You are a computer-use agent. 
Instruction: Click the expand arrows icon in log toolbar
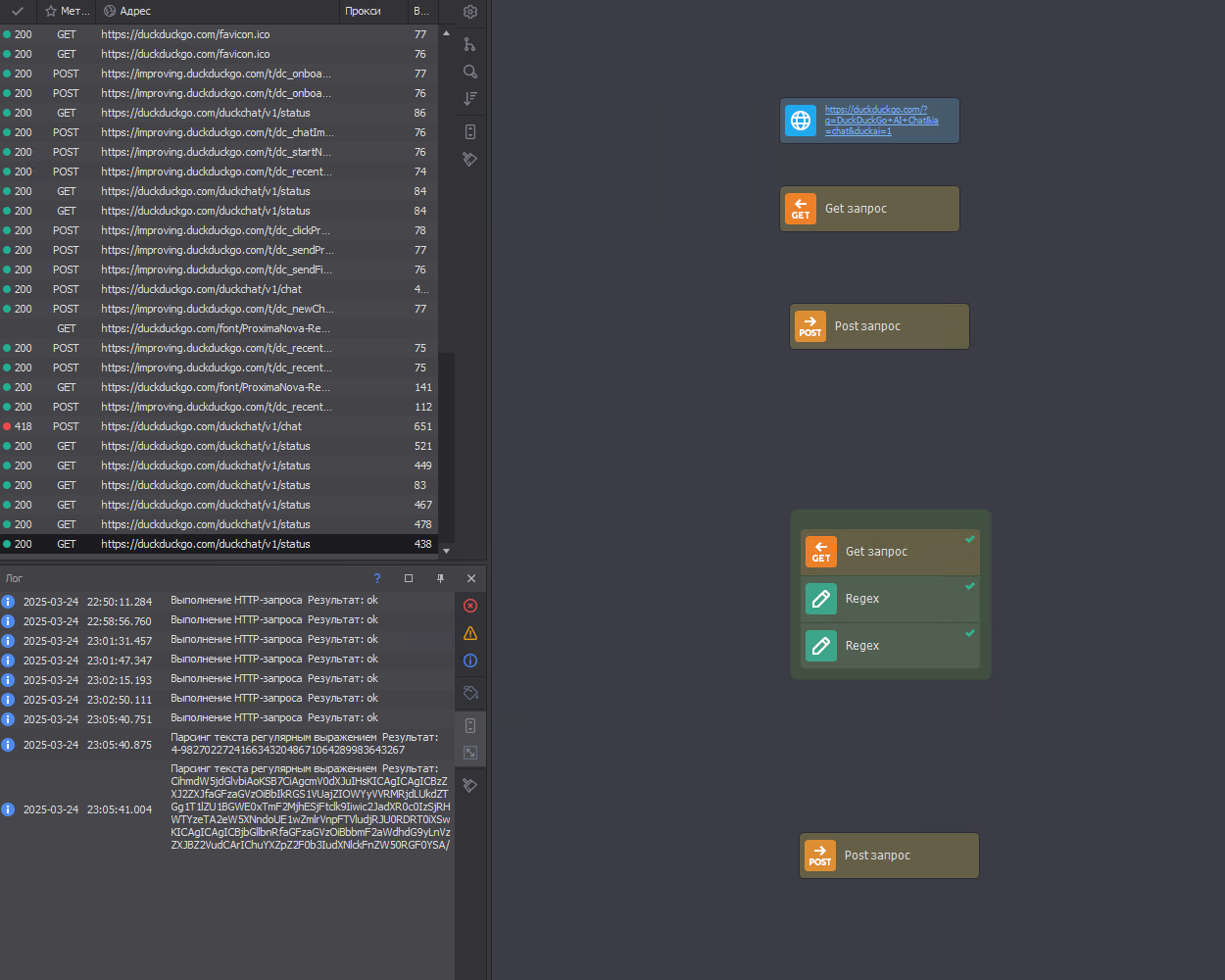point(470,753)
